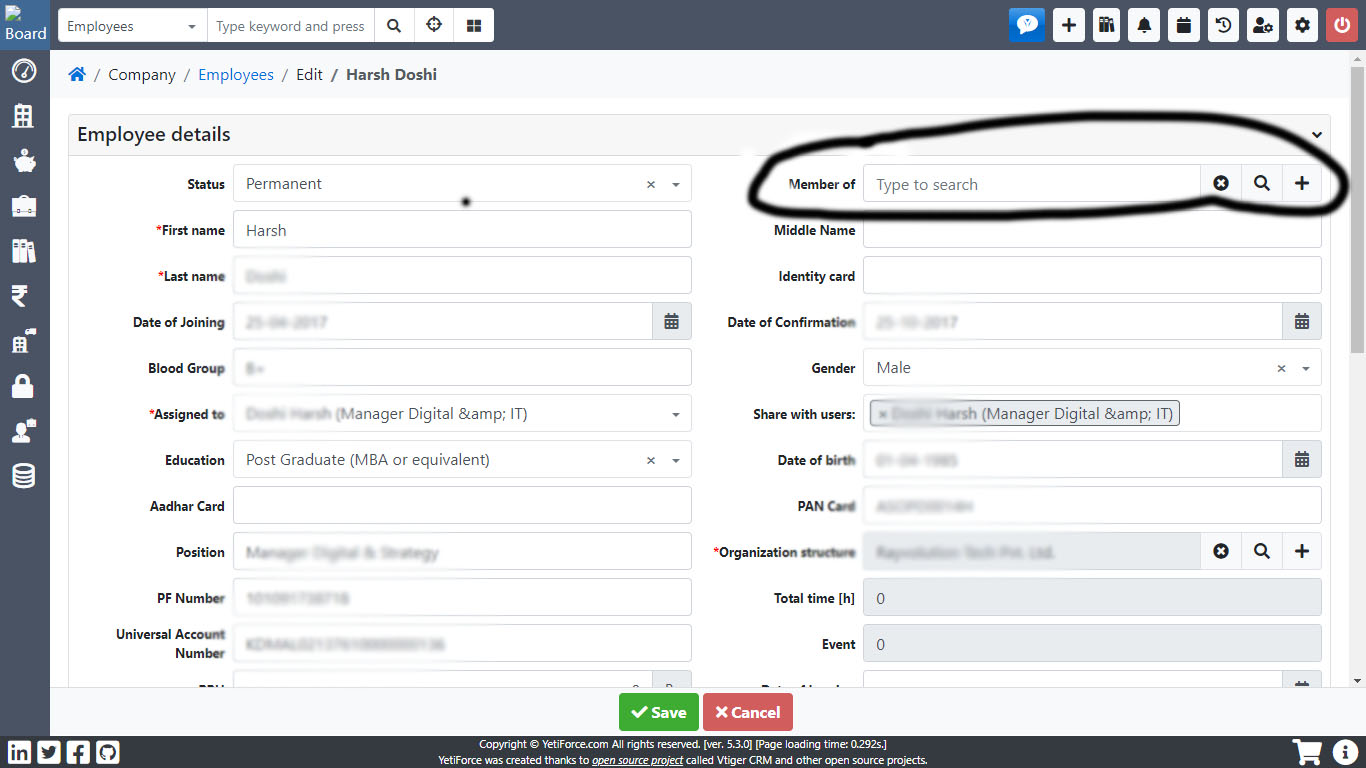The height and width of the screenshot is (768, 1366).
Task: Open the Education dropdown
Action: tap(462, 460)
